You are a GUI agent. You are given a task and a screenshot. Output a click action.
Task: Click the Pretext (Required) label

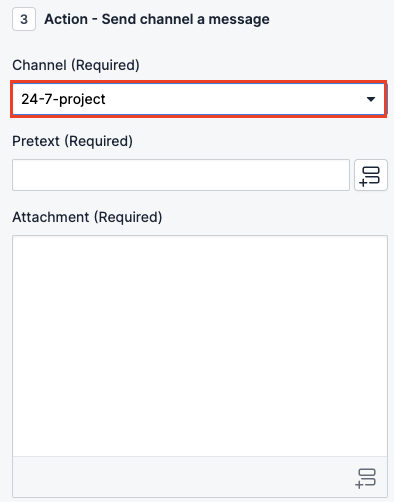(73, 141)
